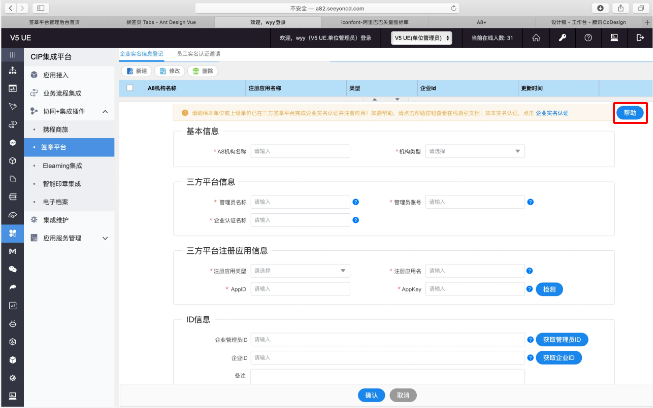Click the help icon beside AppKey field
Image resolution: width=653 pixels, height=408 pixels.
coord(530,289)
